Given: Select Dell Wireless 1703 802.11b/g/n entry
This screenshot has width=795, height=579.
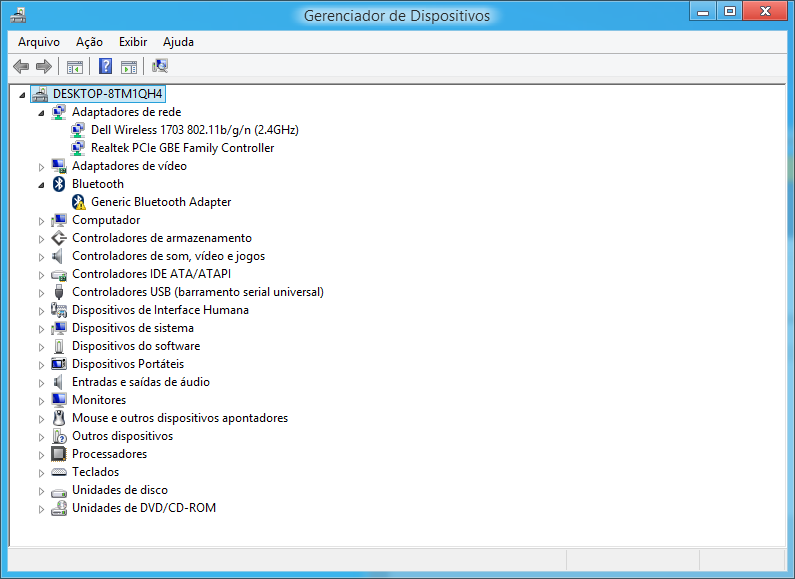Looking at the screenshot, I should (195, 130).
